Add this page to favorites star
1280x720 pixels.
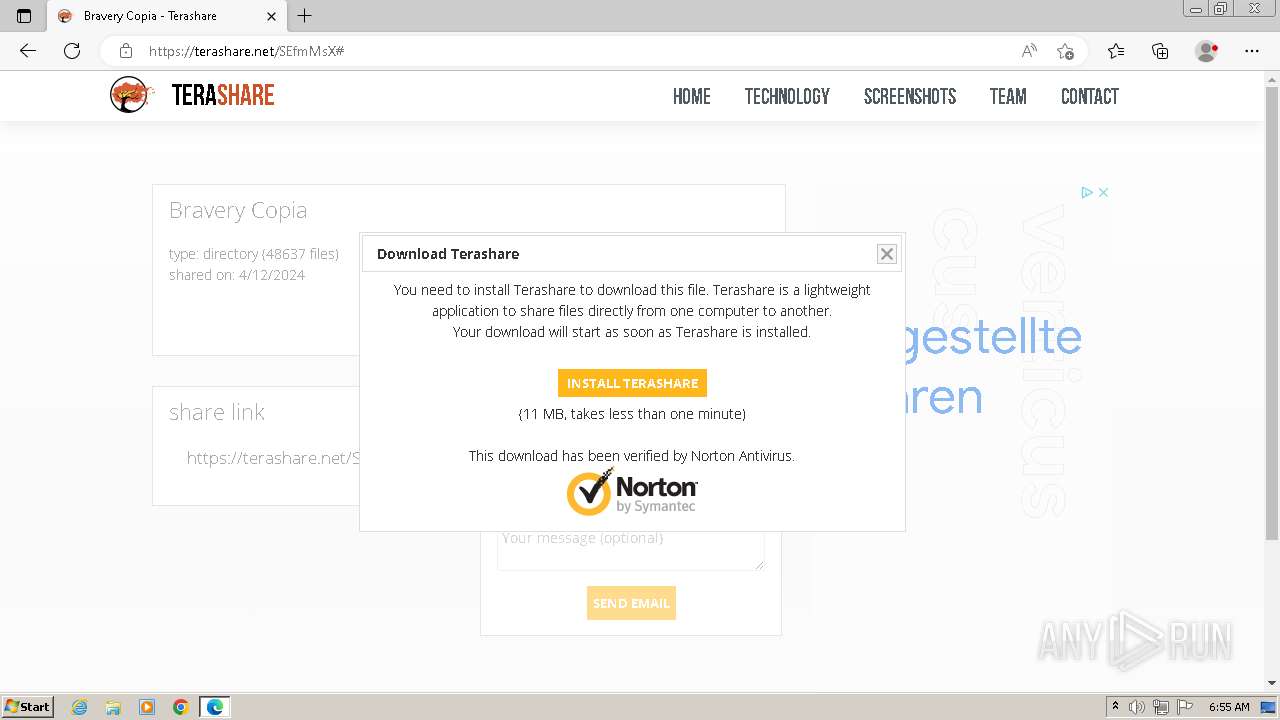1065,51
